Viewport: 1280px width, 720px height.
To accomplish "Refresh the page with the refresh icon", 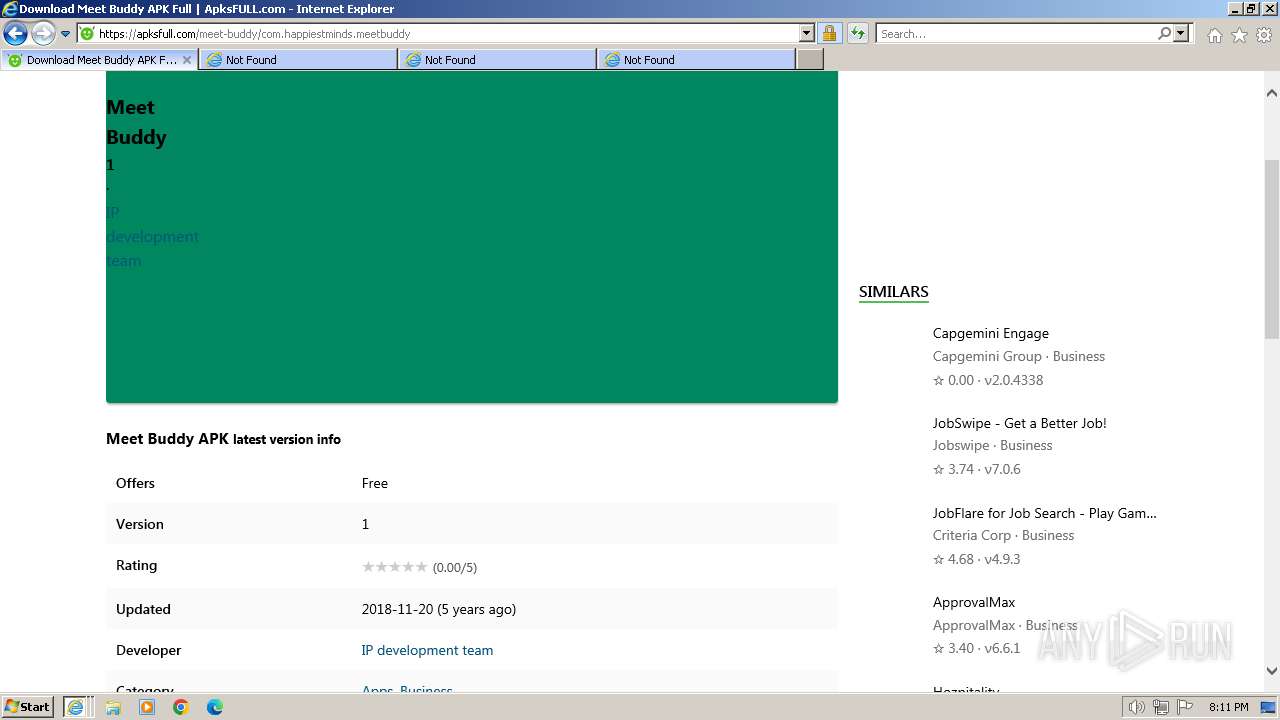I will coord(857,33).
